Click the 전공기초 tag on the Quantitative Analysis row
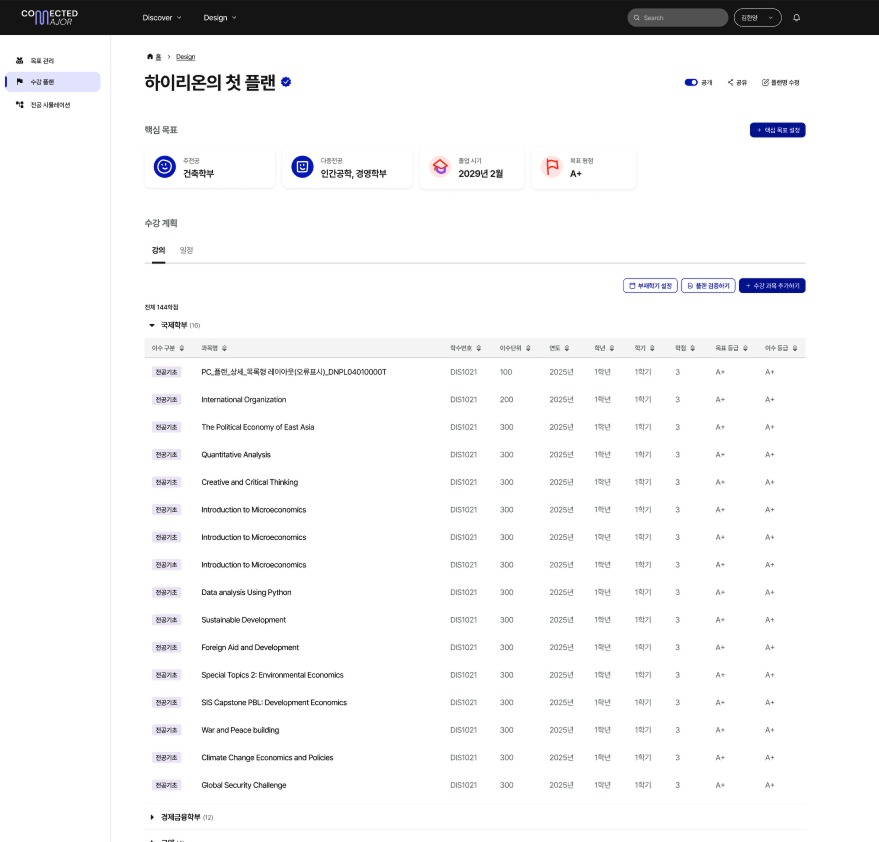 pos(166,455)
